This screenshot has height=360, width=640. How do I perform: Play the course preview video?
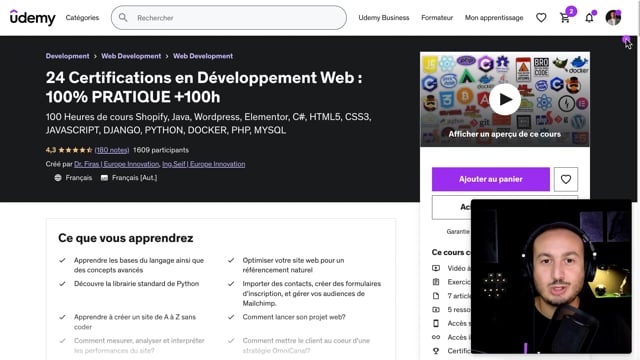point(505,99)
